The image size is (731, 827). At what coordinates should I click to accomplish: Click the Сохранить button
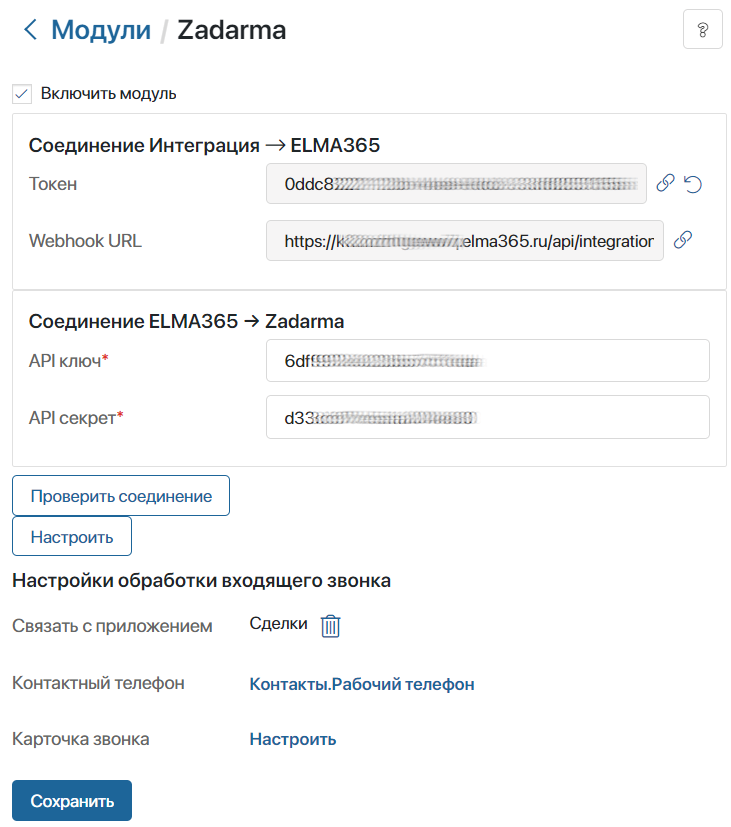pos(72,801)
